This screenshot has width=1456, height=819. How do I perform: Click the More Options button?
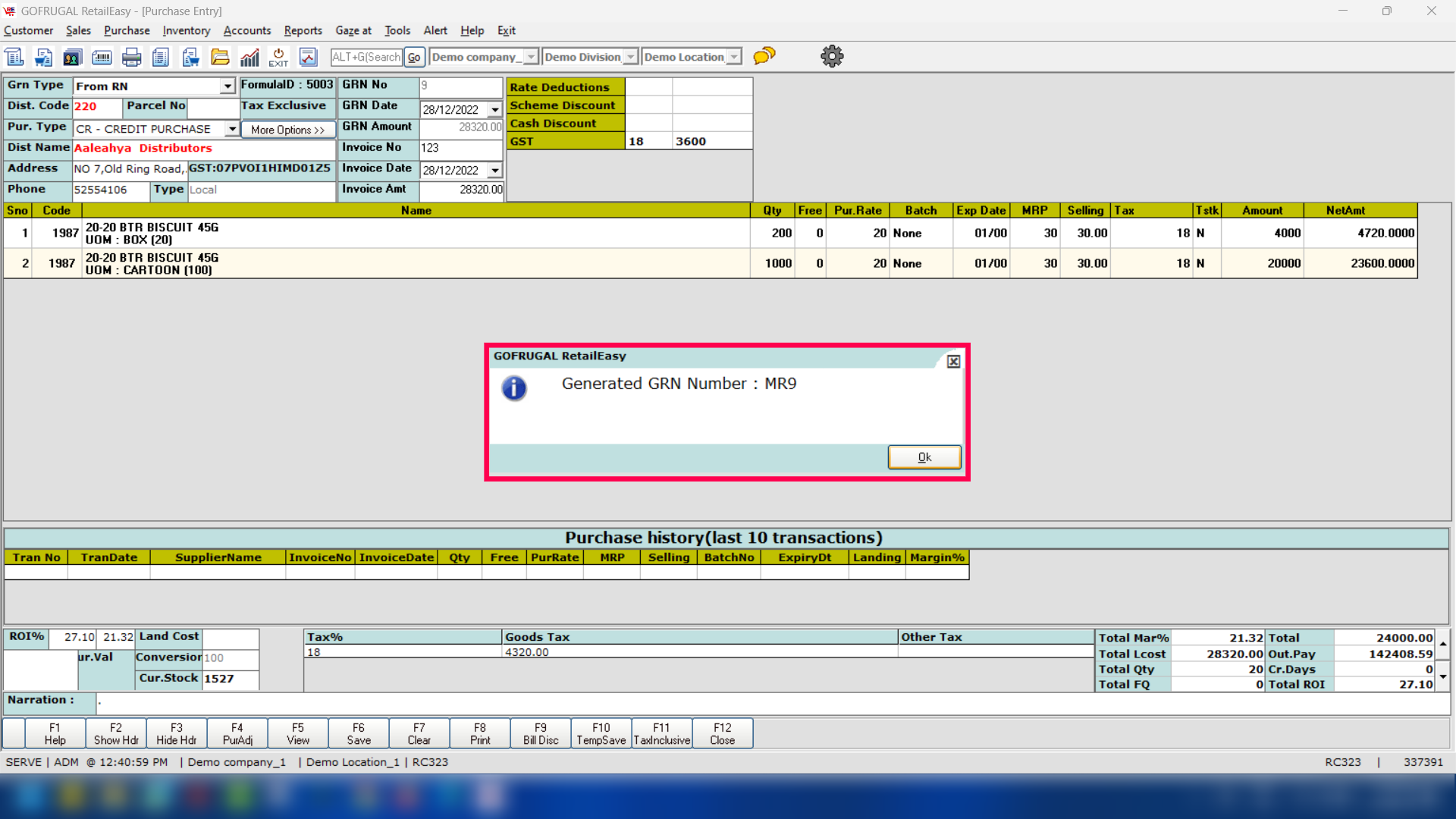pyautogui.click(x=287, y=130)
